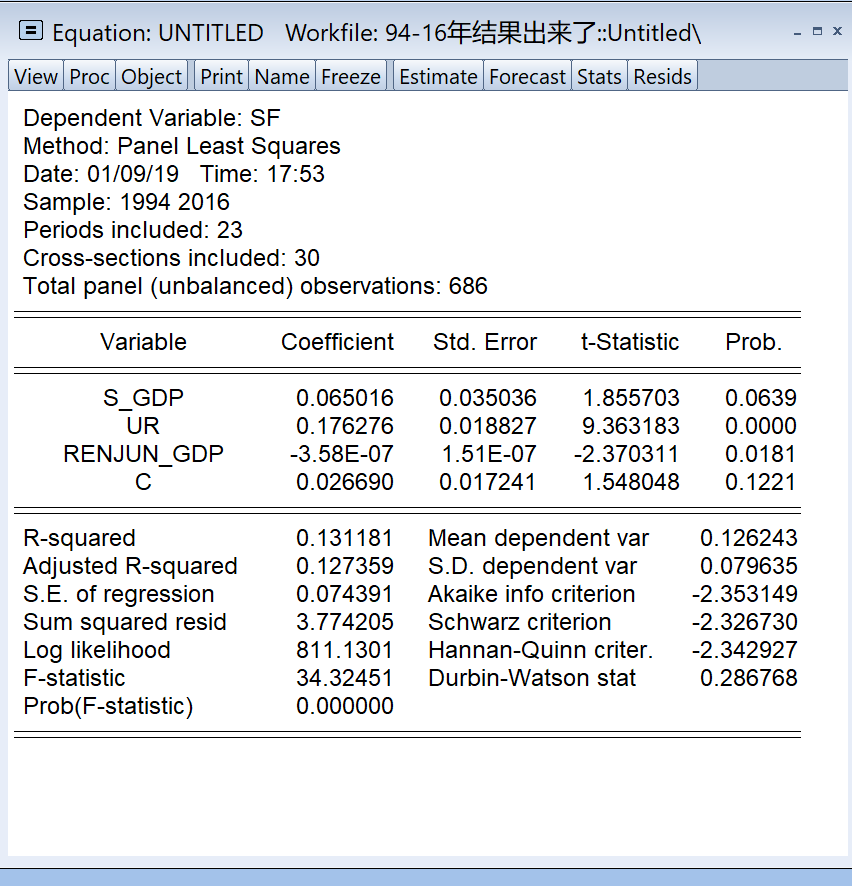Click the S.E. of regression value 0.074391
This screenshot has height=886, width=852.
[x=345, y=594]
